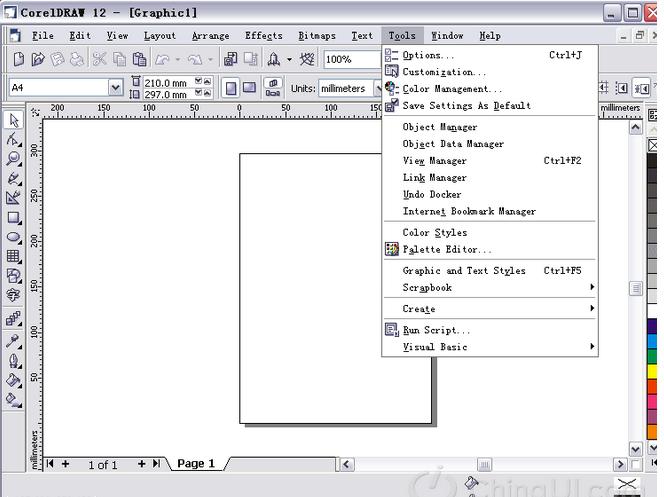Click the Cut scissors icon

pos(100,59)
